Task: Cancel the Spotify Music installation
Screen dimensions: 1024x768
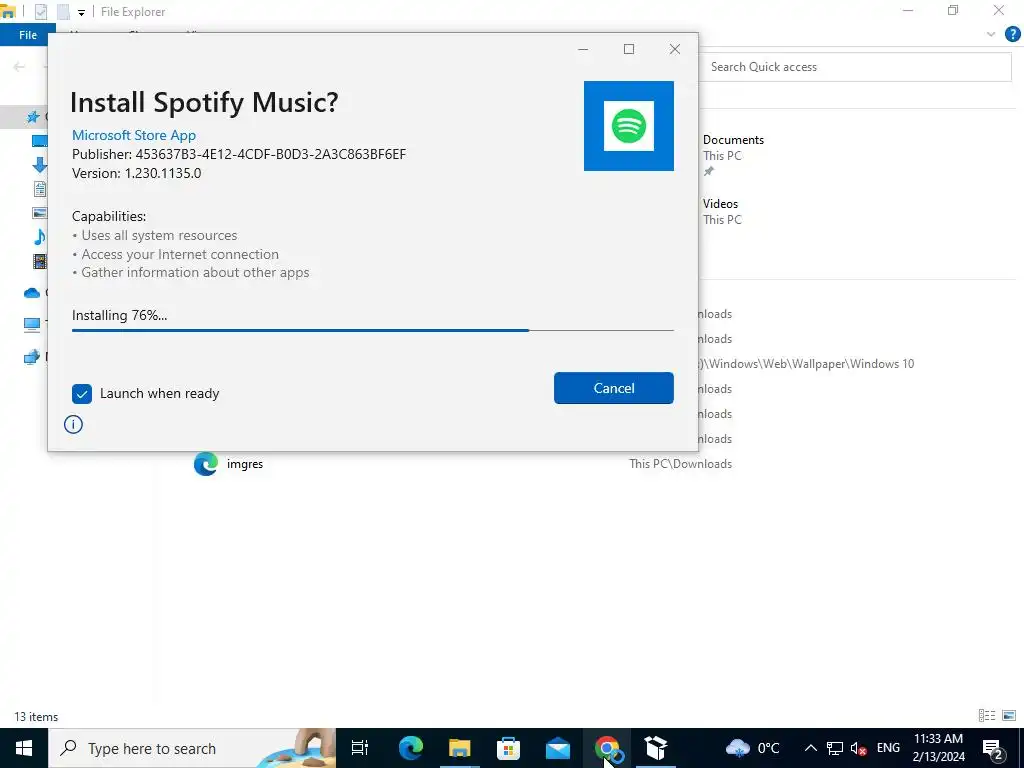Action: [x=613, y=388]
